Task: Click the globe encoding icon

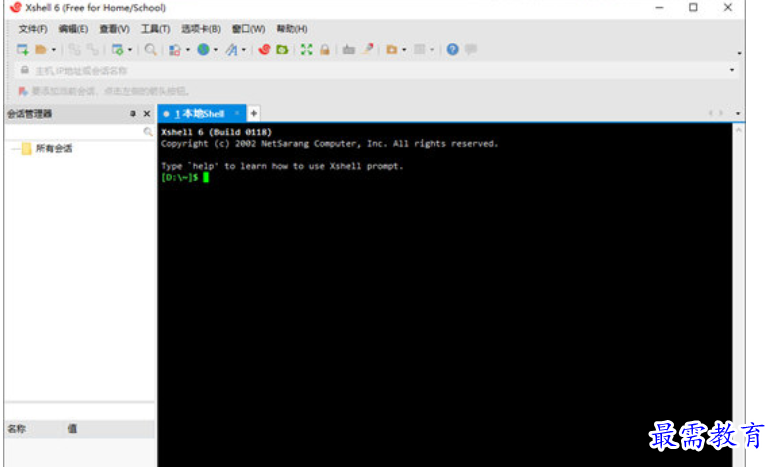Action: (203, 49)
